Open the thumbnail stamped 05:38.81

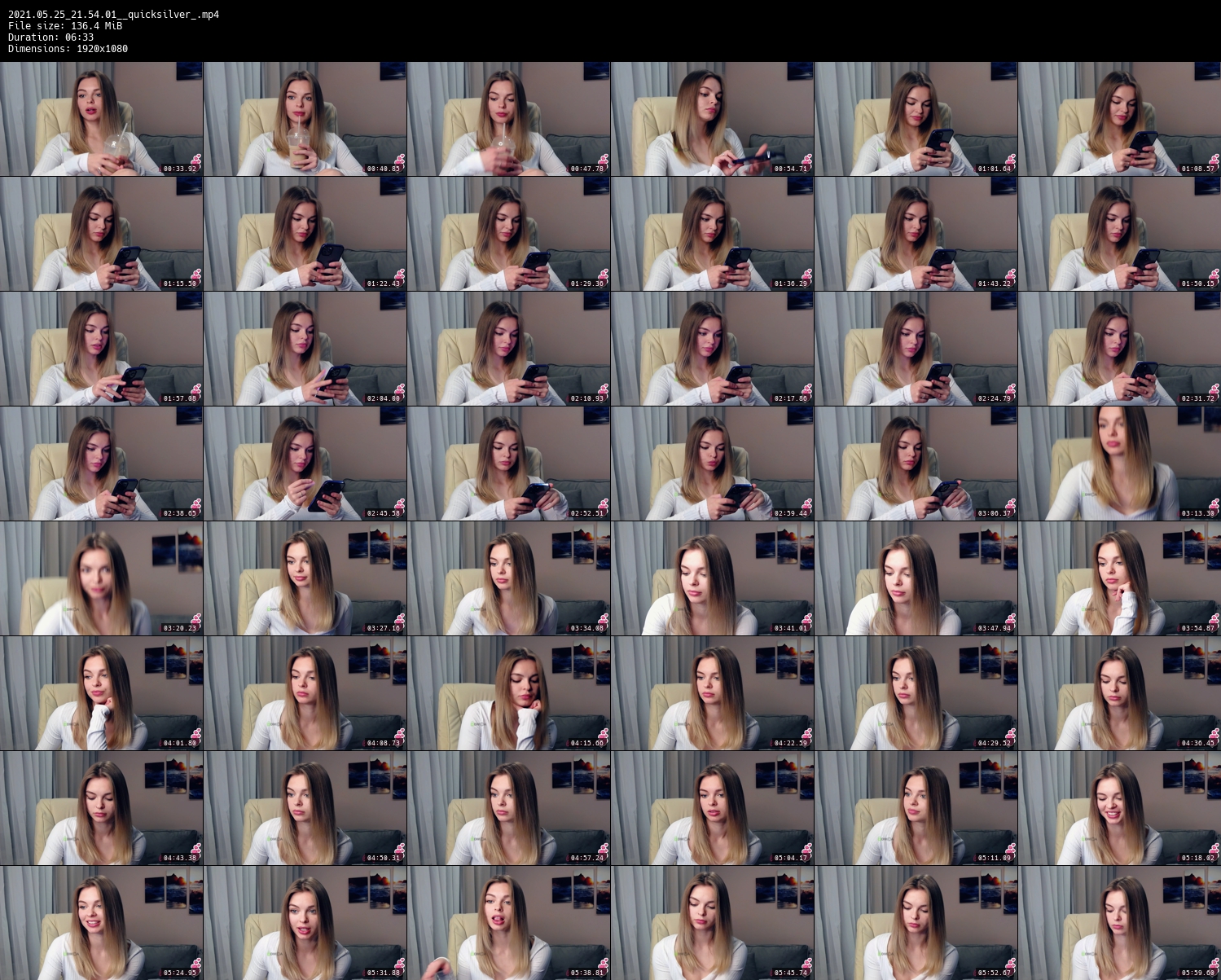[508, 923]
